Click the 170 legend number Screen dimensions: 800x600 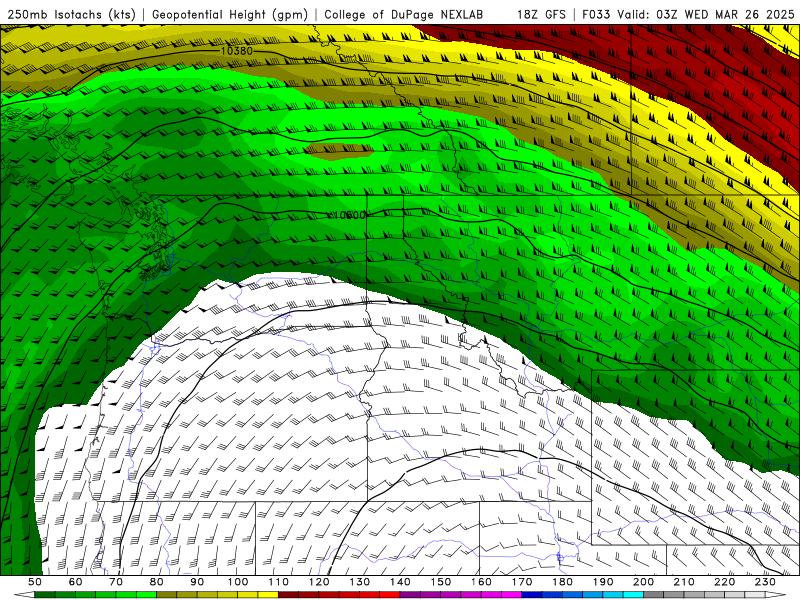coord(522,582)
